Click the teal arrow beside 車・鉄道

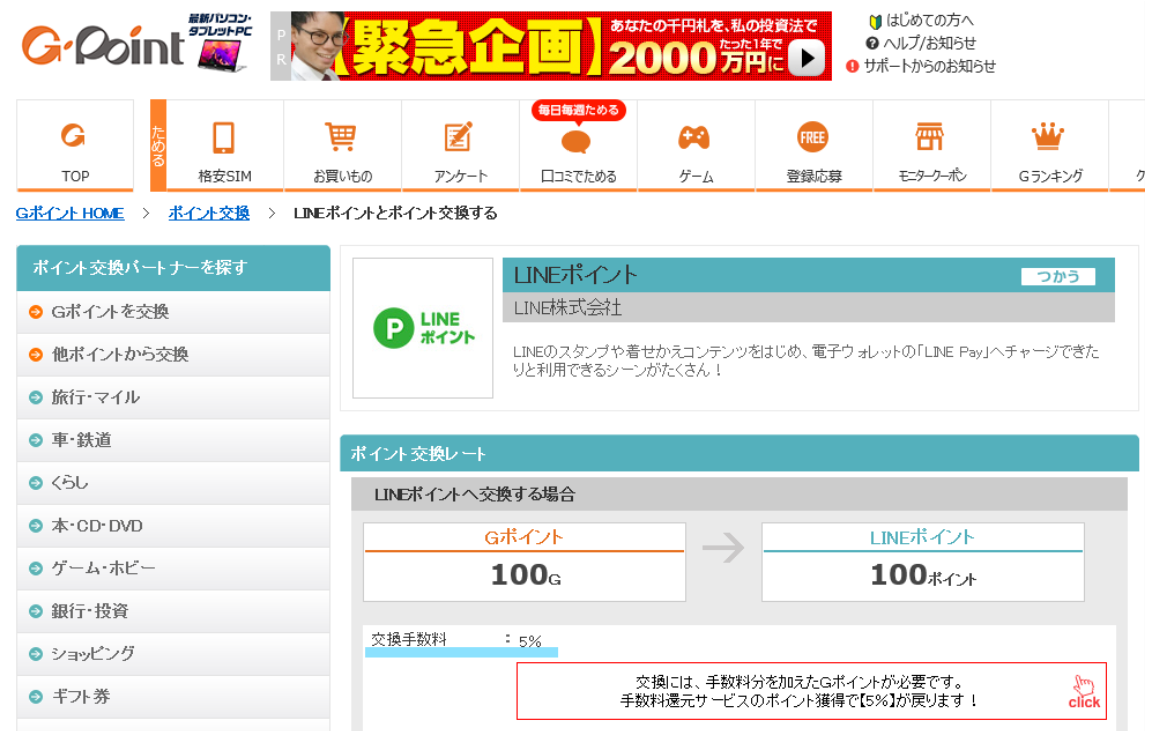click(35, 440)
